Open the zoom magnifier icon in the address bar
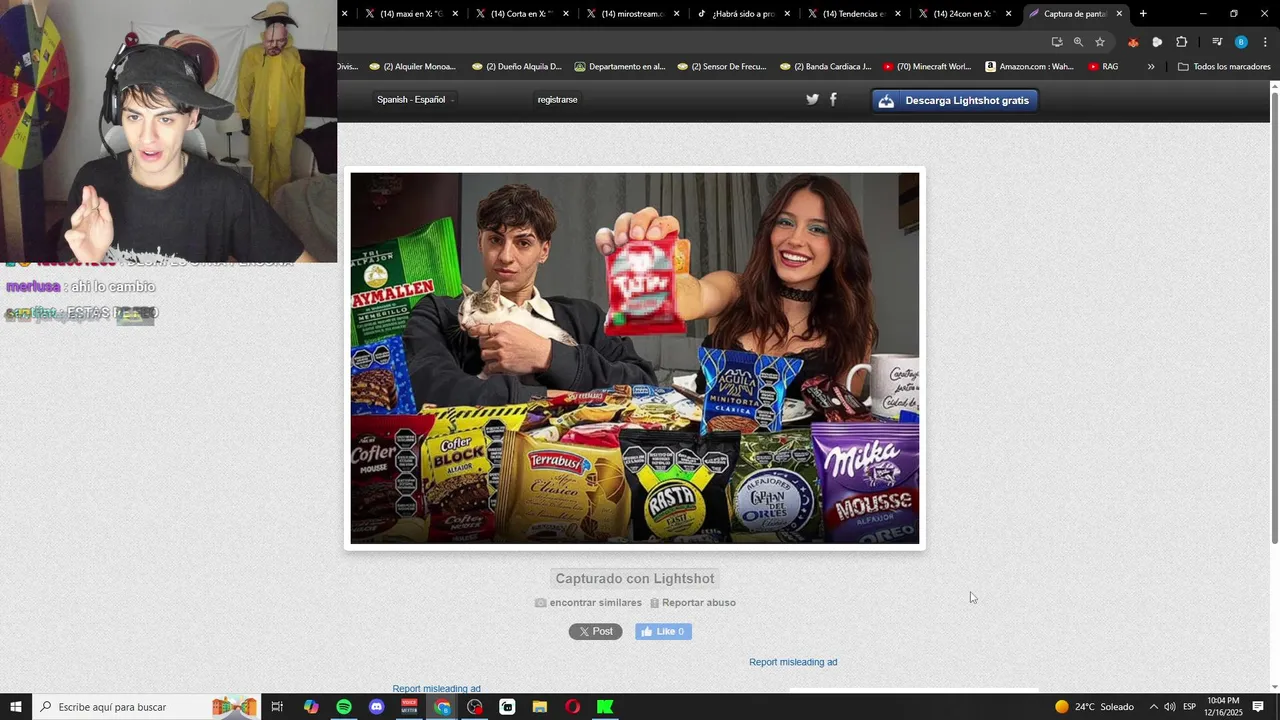 (1078, 42)
